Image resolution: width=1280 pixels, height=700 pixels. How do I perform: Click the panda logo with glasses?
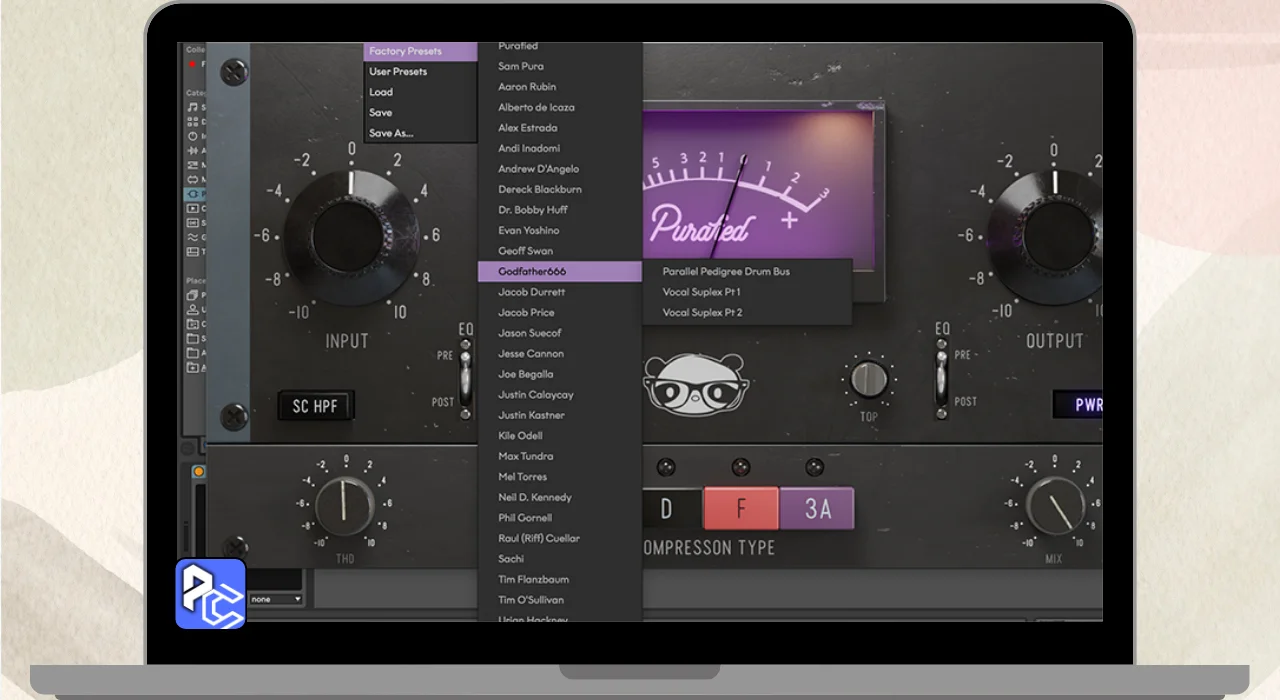tap(690, 384)
